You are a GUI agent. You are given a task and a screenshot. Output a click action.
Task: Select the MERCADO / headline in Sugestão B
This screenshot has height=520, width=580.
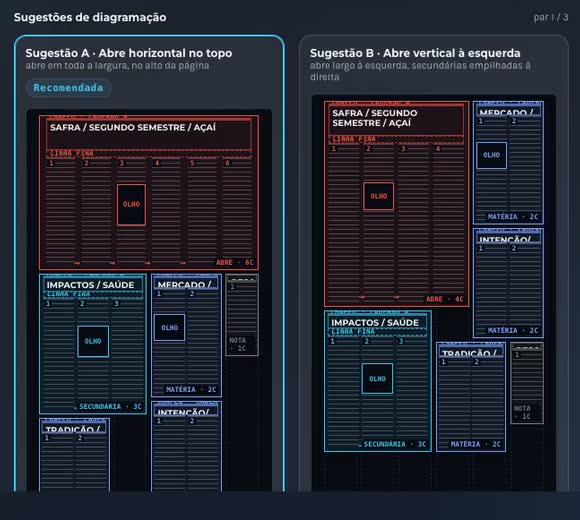click(506, 112)
